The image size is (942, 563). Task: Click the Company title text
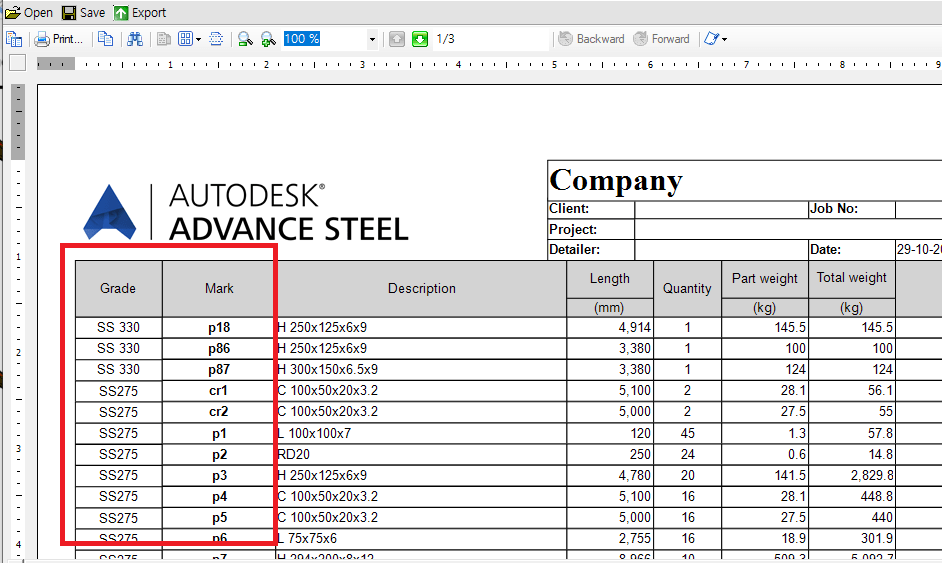(616, 180)
